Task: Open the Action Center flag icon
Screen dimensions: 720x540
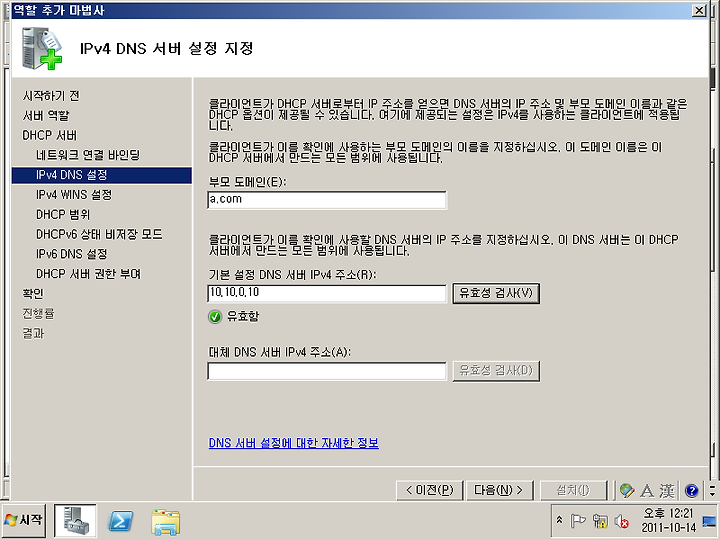Action: (x=577, y=521)
